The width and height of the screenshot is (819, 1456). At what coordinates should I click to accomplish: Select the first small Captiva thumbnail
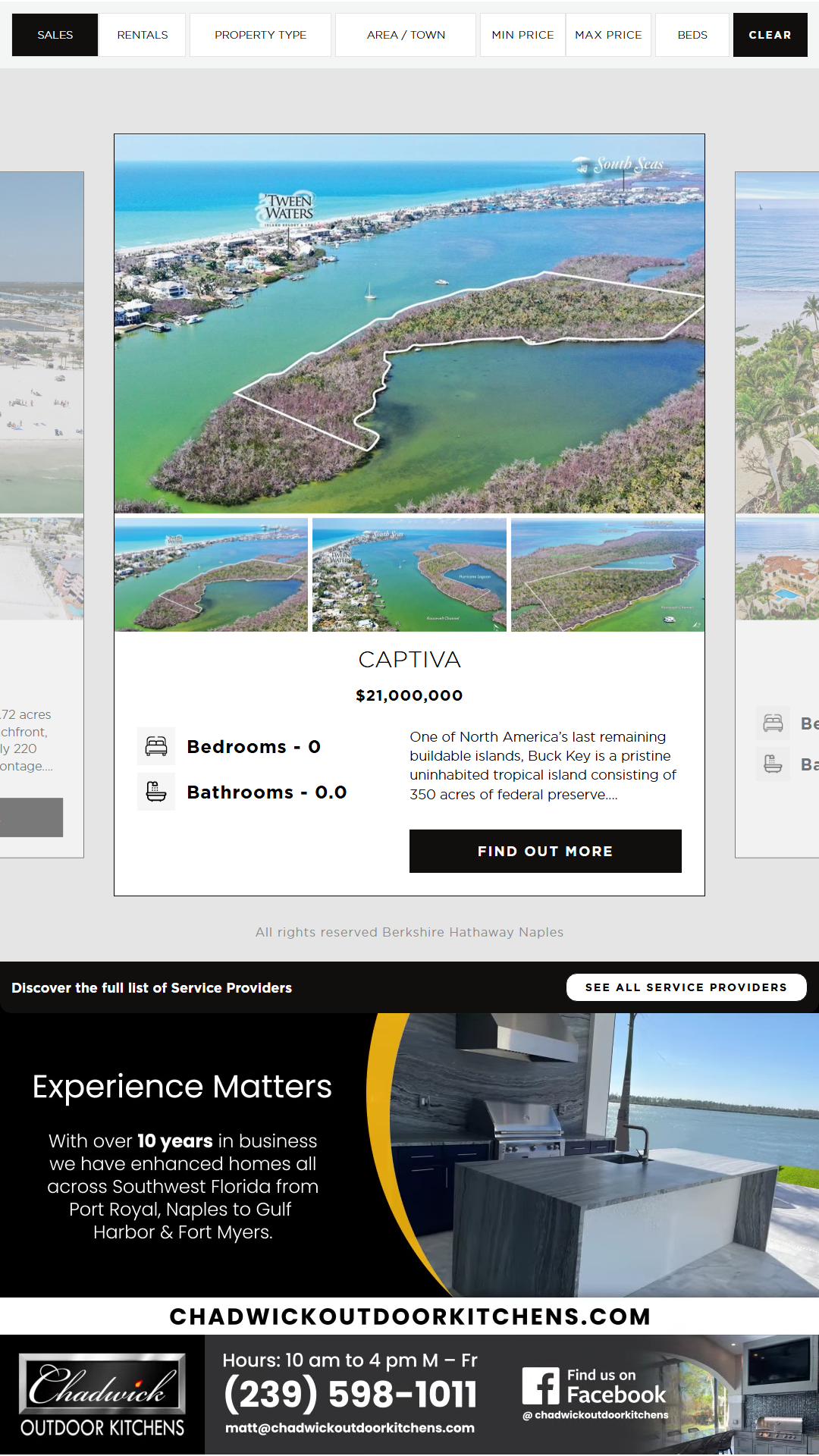coord(212,575)
